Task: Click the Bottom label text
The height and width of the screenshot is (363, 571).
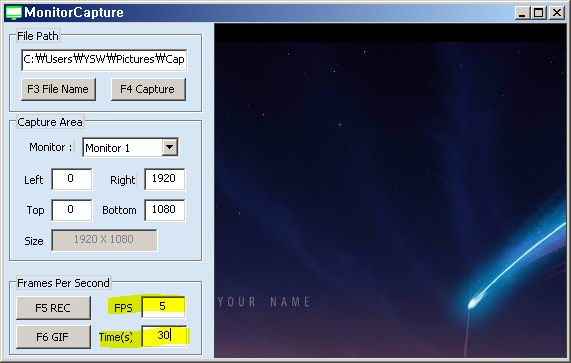Action: click(x=119, y=210)
